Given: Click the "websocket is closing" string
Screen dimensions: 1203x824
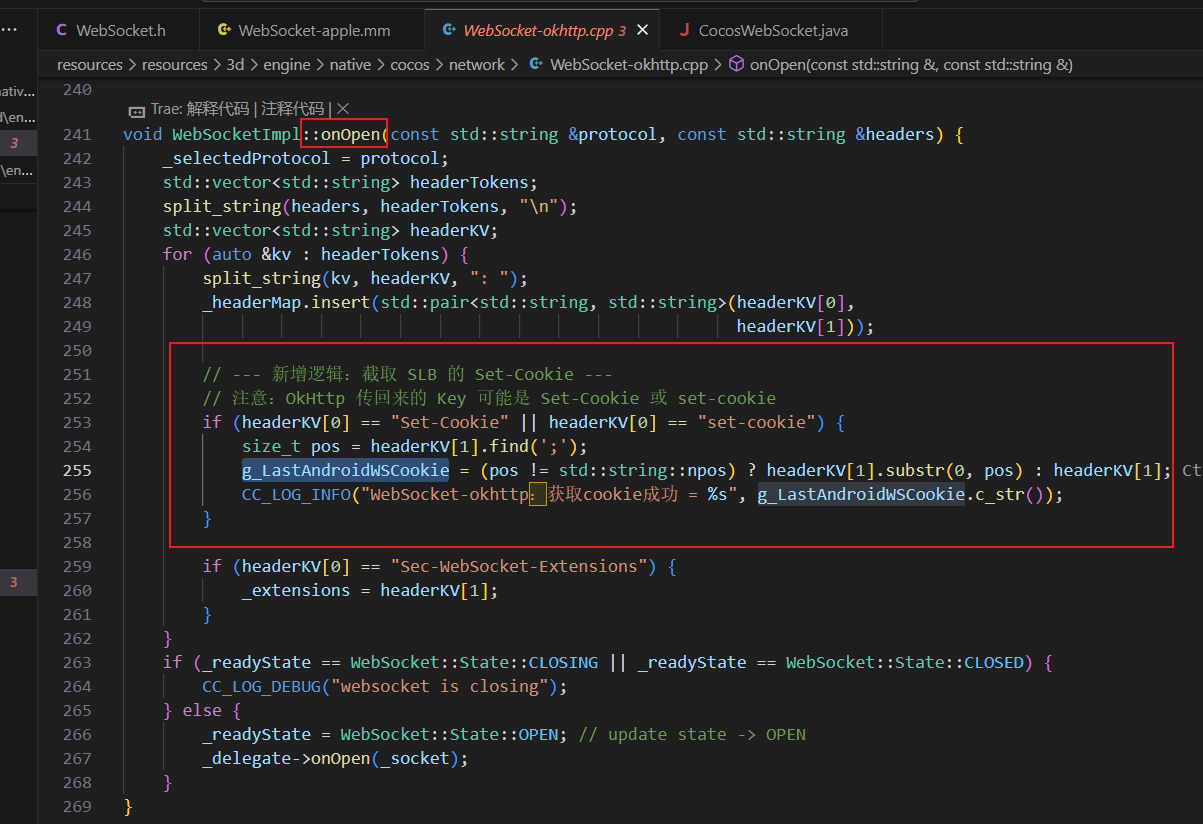Looking at the screenshot, I should click(440, 686).
